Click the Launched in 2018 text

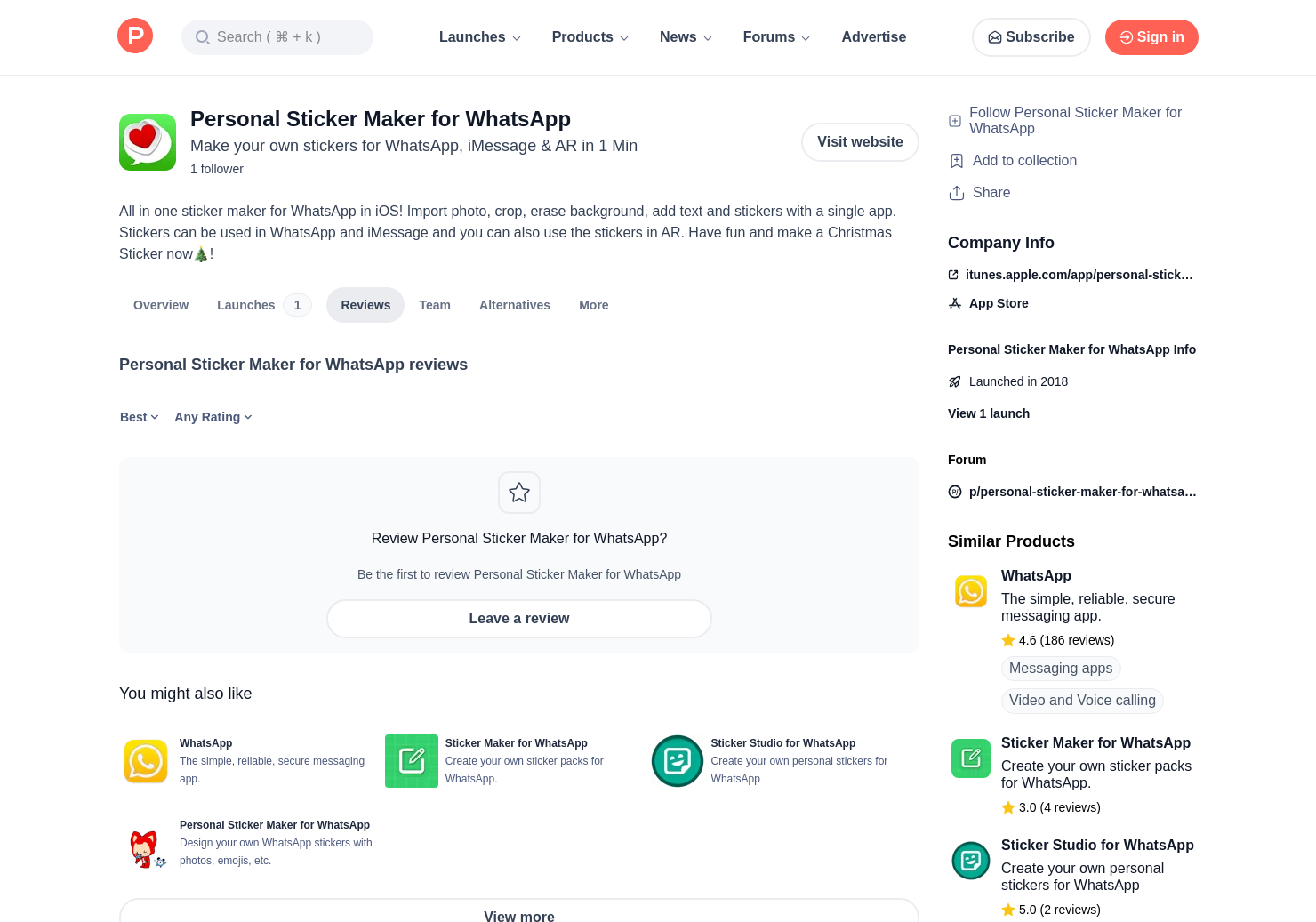pyautogui.click(x=1018, y=381)
